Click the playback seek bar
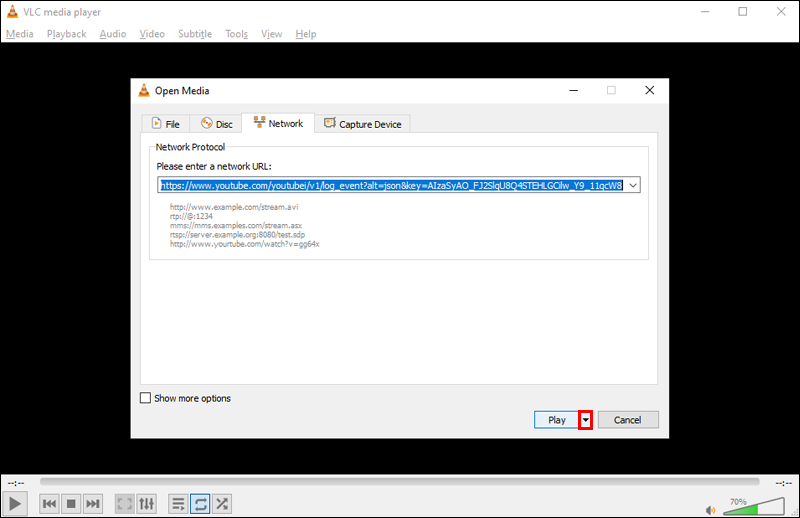The width and height of the screenshot is (800, 518). pos(399,481)
